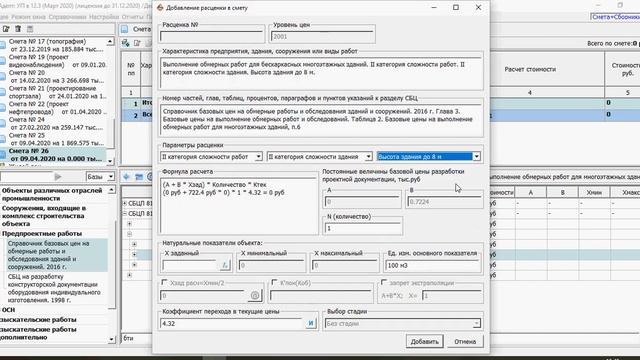The height and width of the screenshot is (360, 640).
Task: Click up arrow of reference list scrollbar
Action: coord(112,191)
